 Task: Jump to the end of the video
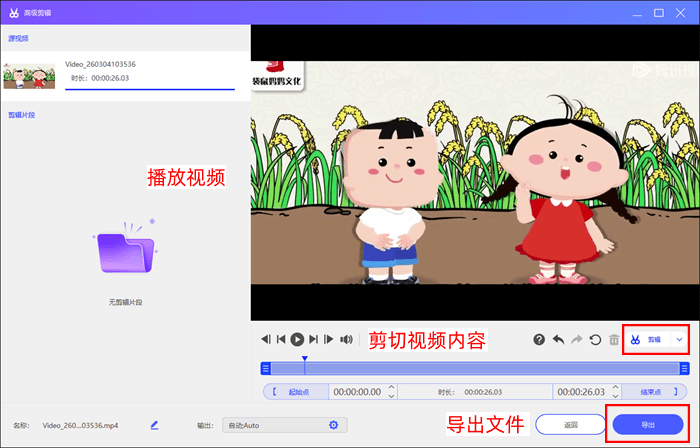pos(313,340)
